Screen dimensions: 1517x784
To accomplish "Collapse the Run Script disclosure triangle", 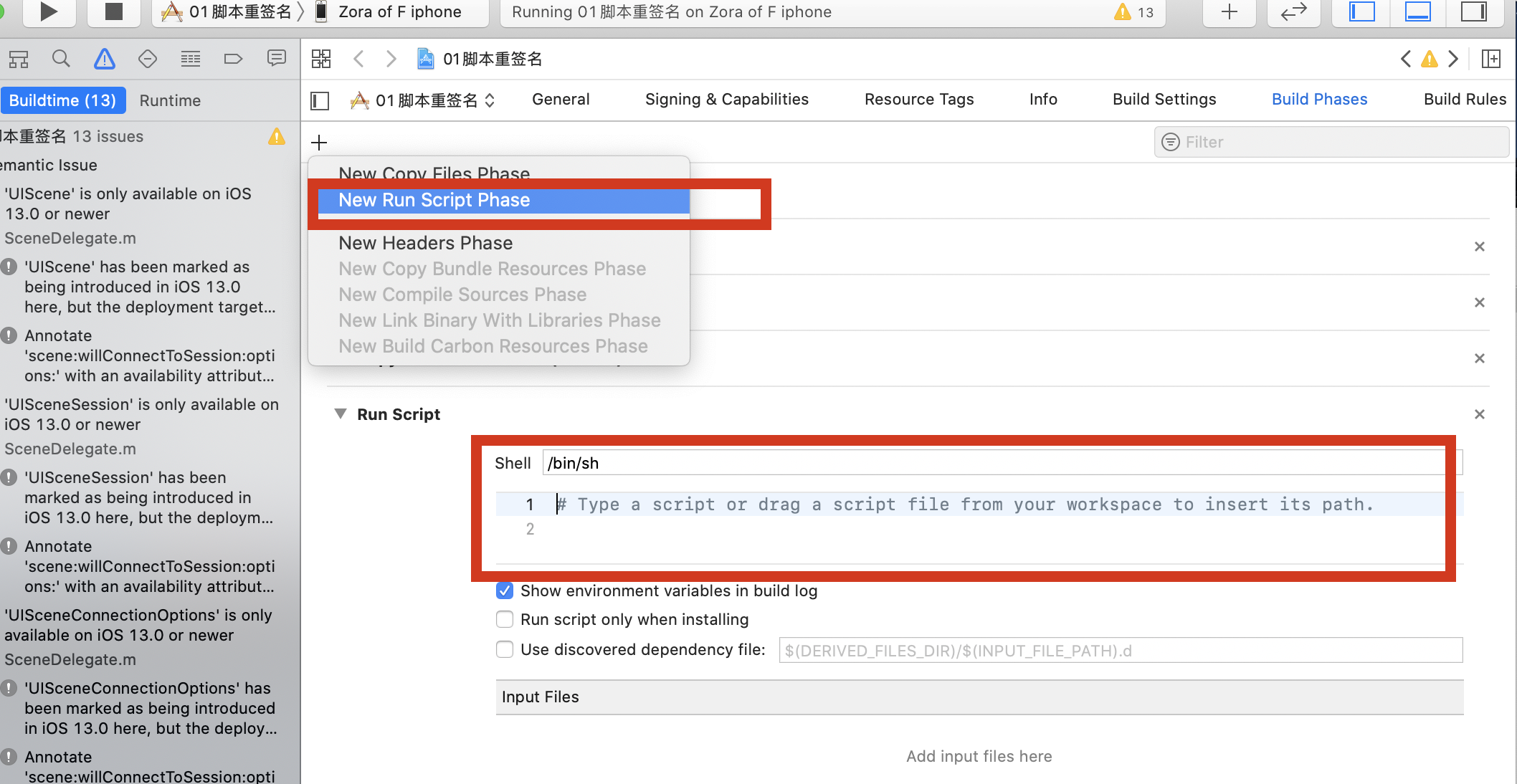I will coord(341,414).
